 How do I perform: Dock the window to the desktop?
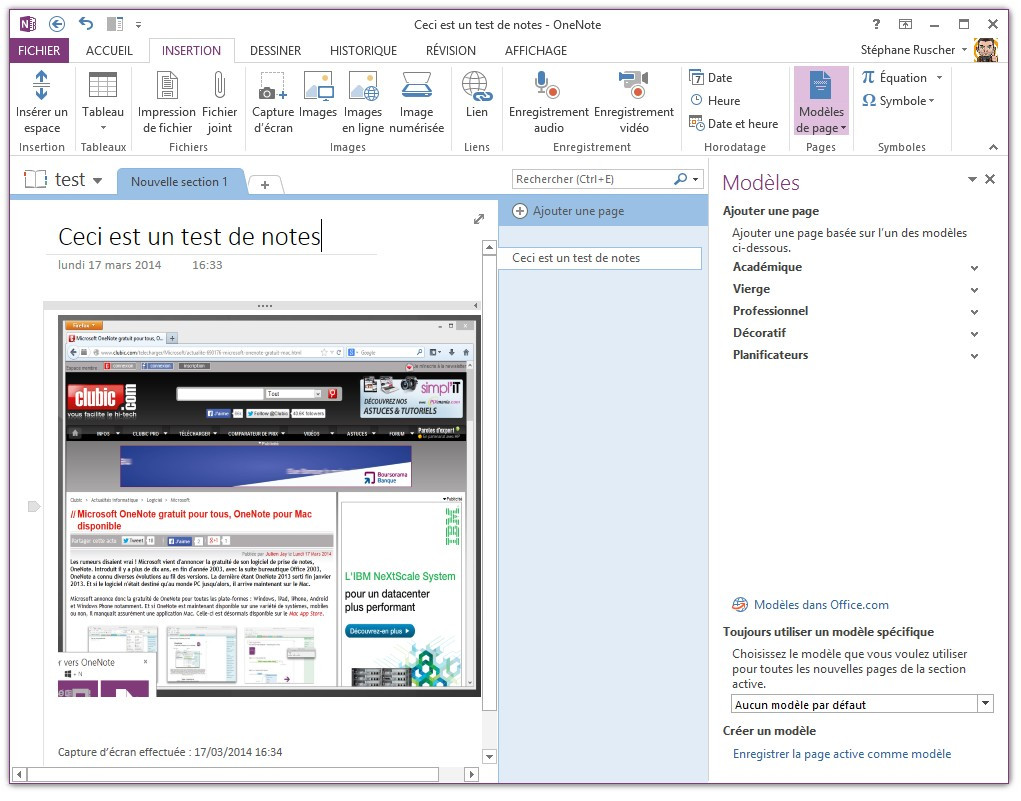[115, 24]
